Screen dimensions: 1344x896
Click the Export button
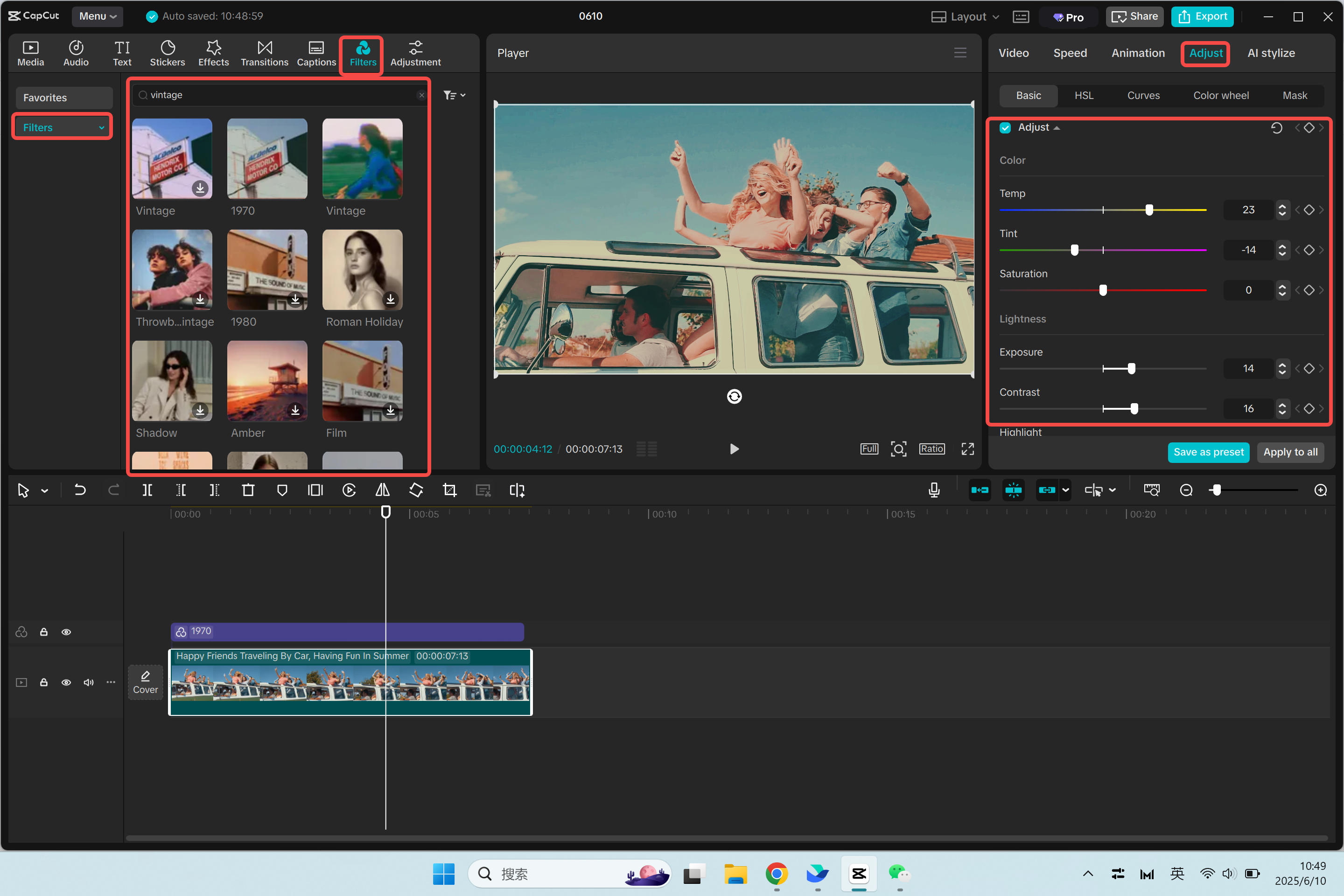click(1202, 17)
